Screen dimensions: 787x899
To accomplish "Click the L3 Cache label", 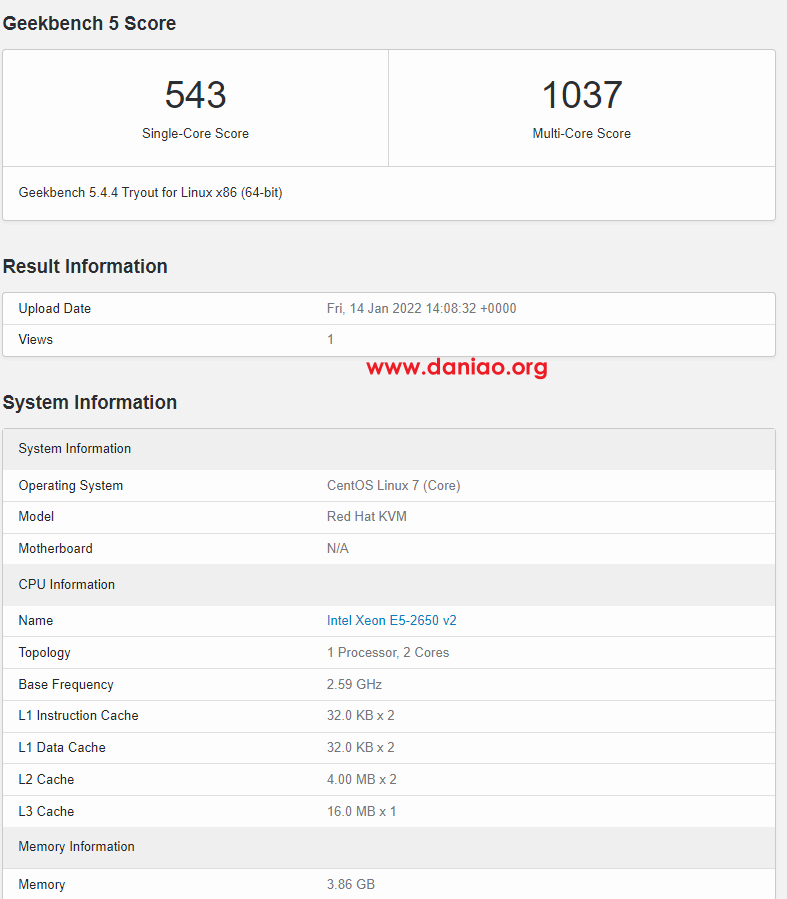I will tap(46, 812).
